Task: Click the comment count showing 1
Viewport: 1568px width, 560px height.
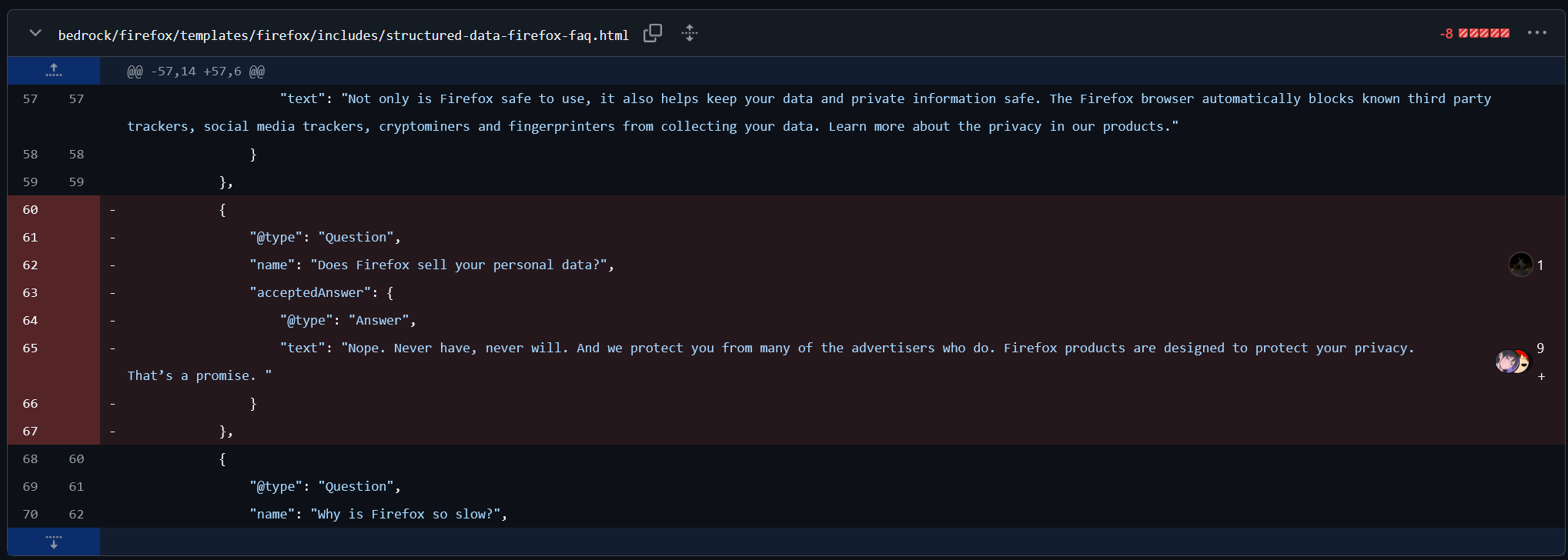Action: tap(1540, 265)
